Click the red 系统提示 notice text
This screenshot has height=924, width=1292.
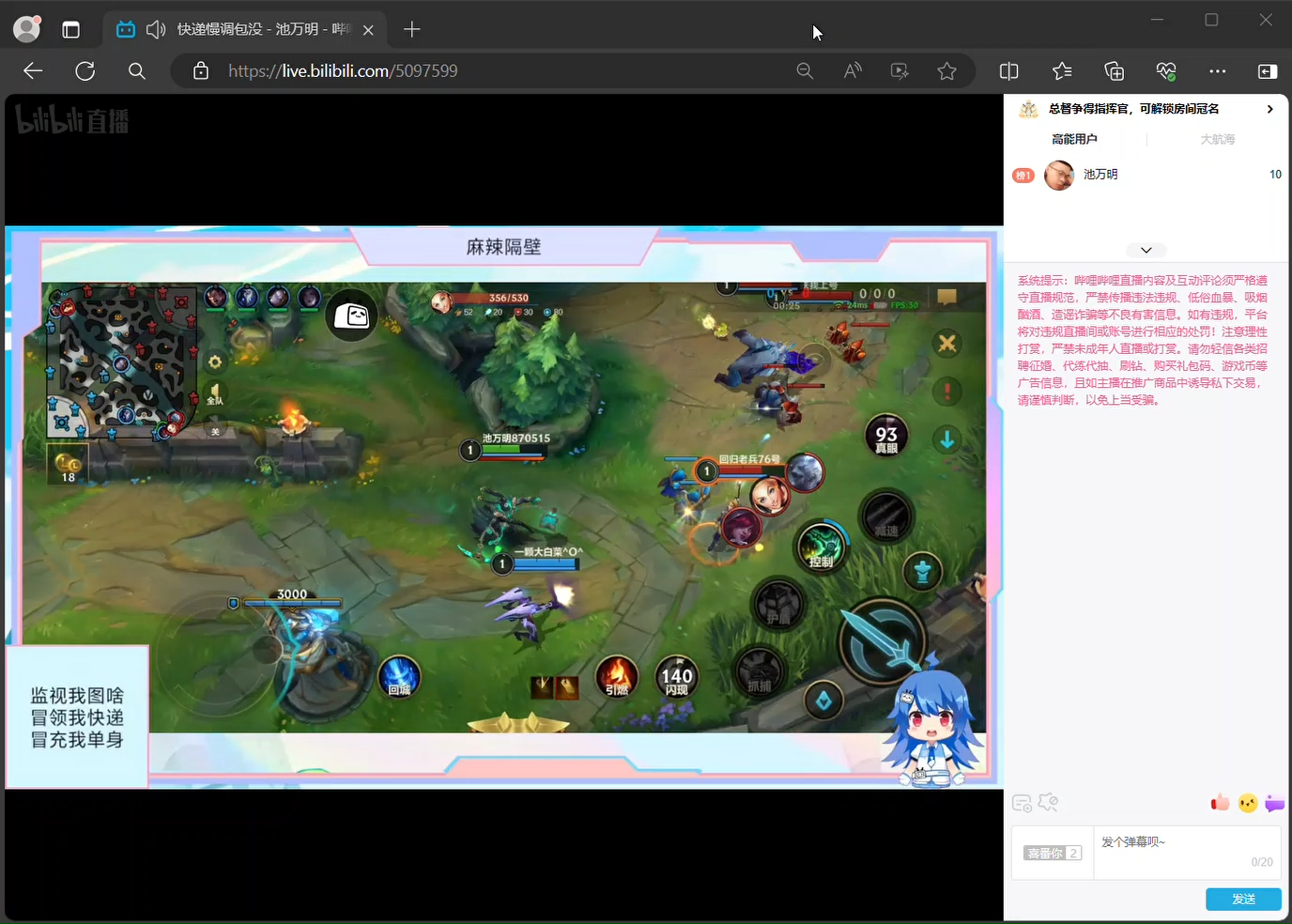pyautogui.click(x=1143, y=340)
